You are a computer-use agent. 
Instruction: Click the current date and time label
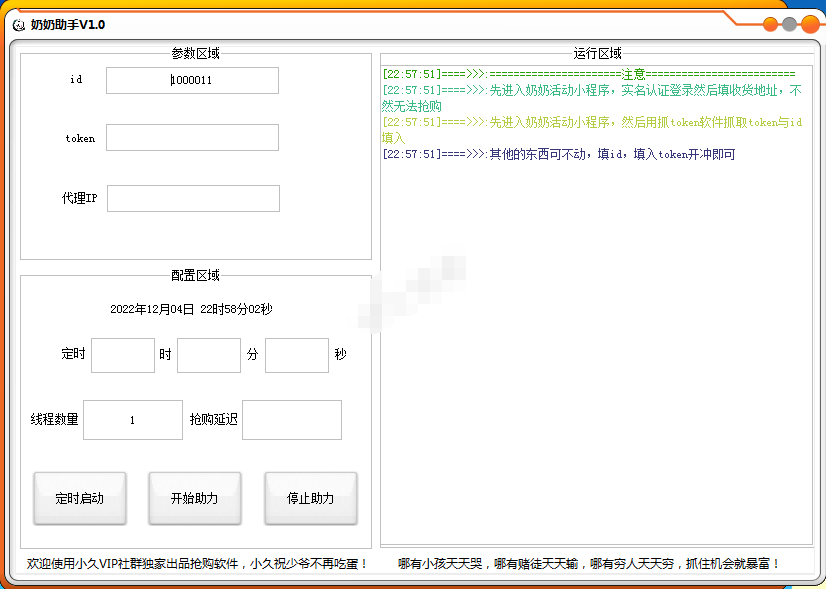point(191,310)
